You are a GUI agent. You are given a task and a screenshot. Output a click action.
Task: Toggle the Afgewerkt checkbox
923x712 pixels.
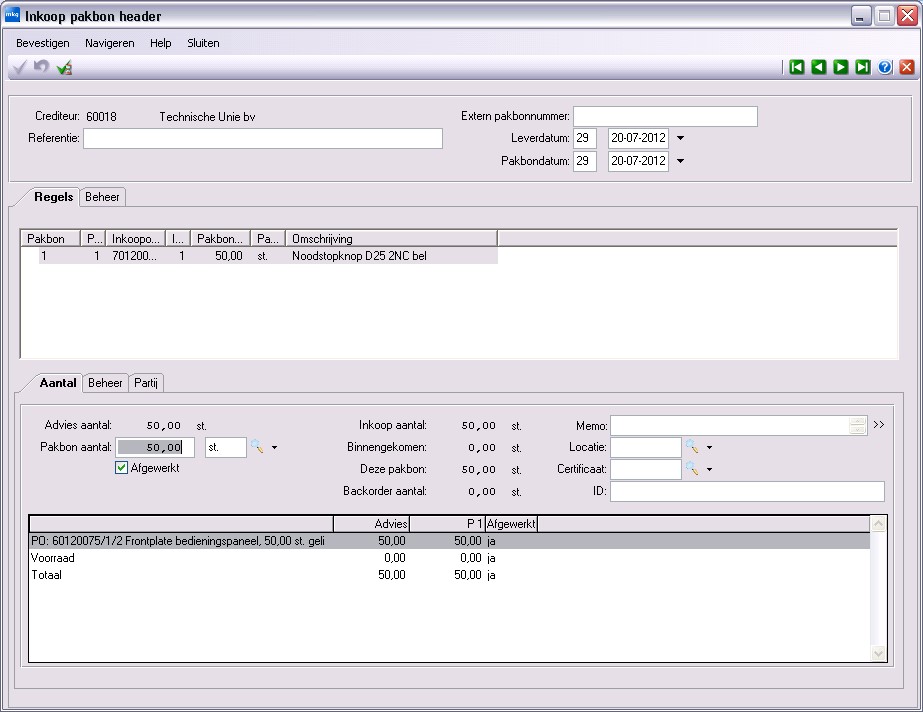pos(121,468)
